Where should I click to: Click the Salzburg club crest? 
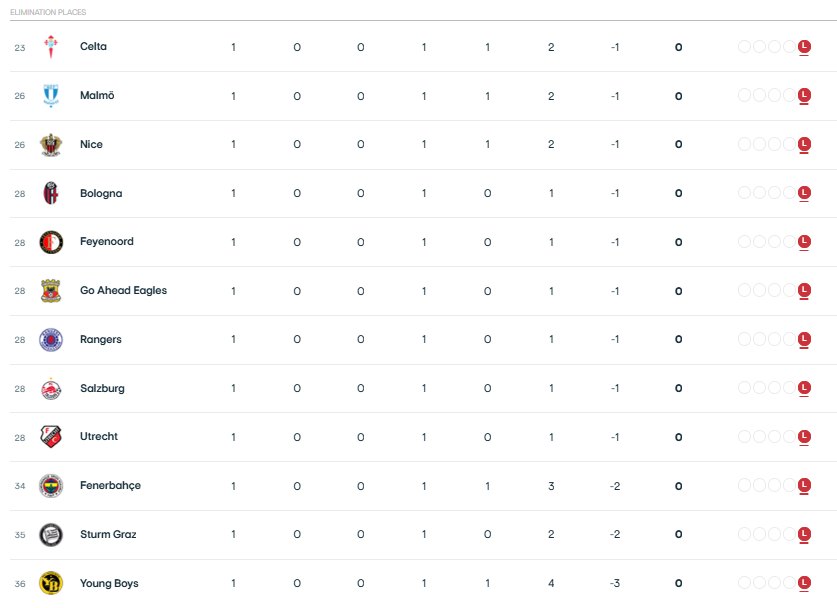point(51,389)
